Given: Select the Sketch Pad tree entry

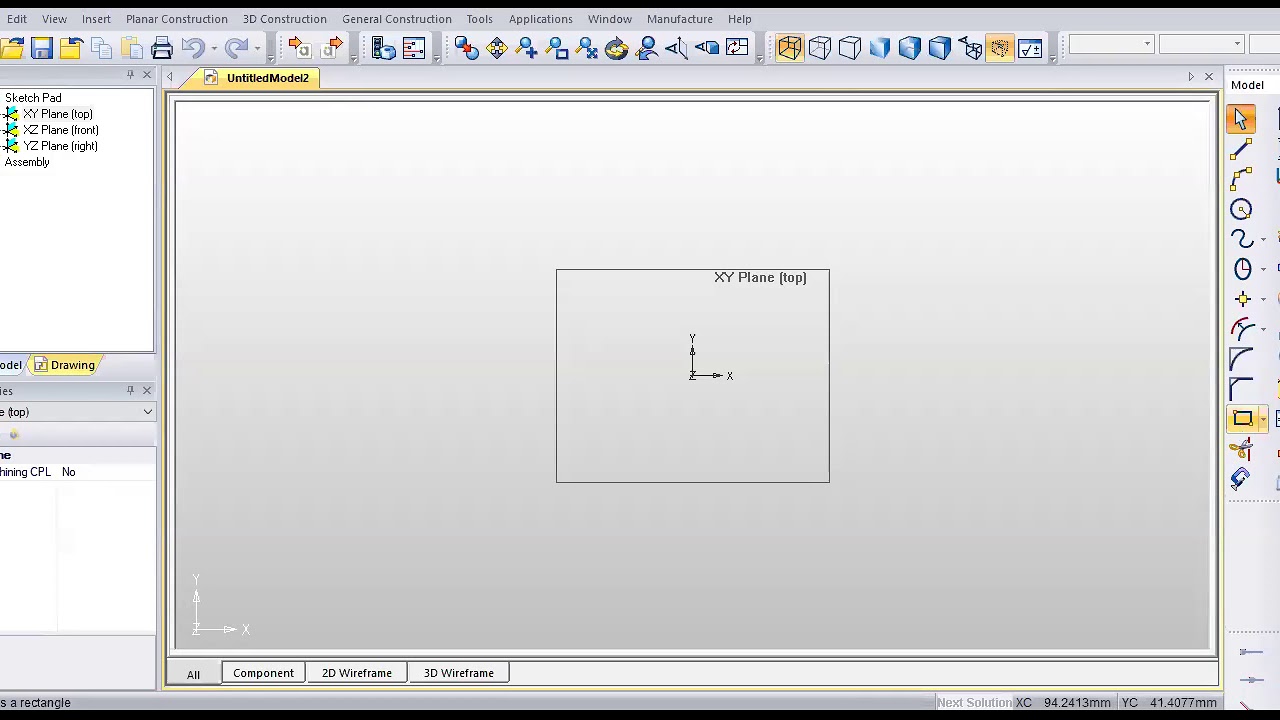Looking at the screenshot, I should pos(33,98).
